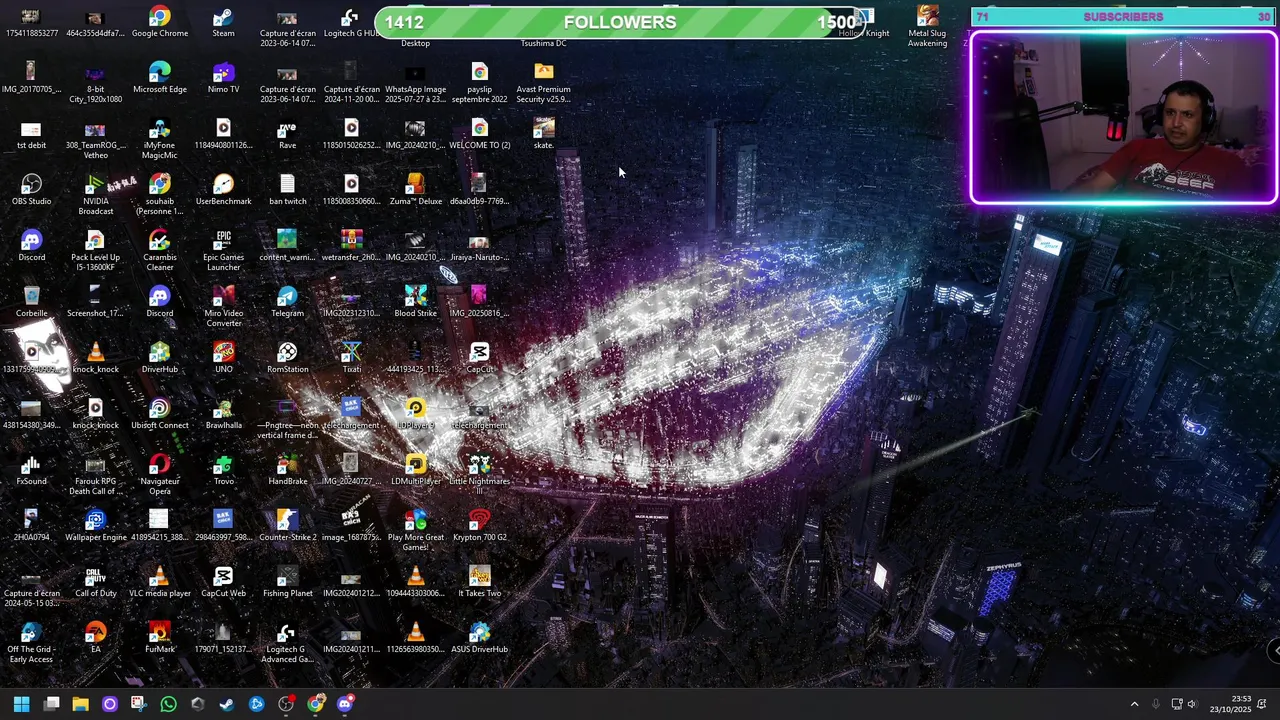
Task: Open iMyFone MagicMic shortcut
Action: 160,140
